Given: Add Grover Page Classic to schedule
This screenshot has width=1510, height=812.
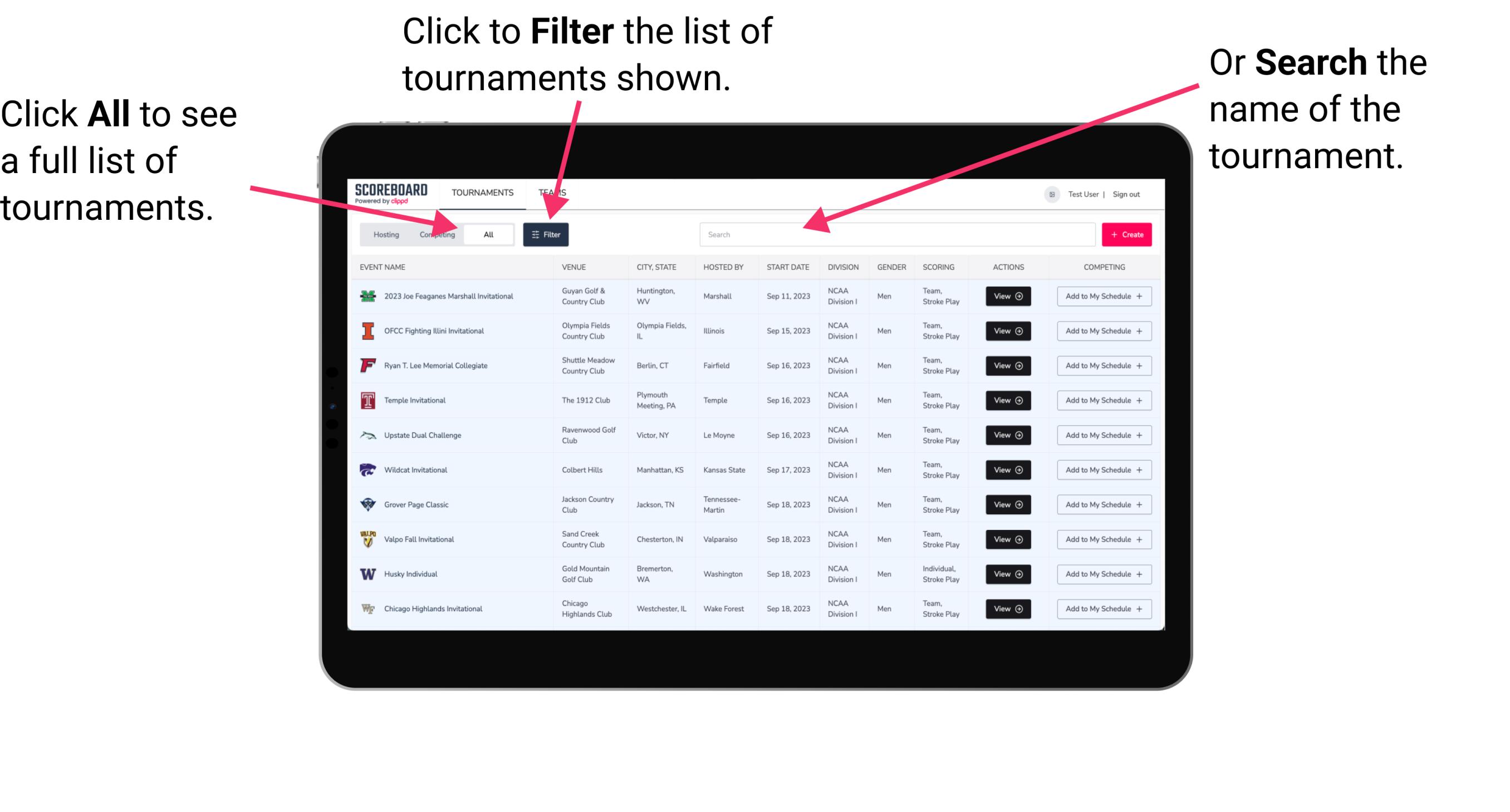Looking at the screenshot, I should point(1102,504).
